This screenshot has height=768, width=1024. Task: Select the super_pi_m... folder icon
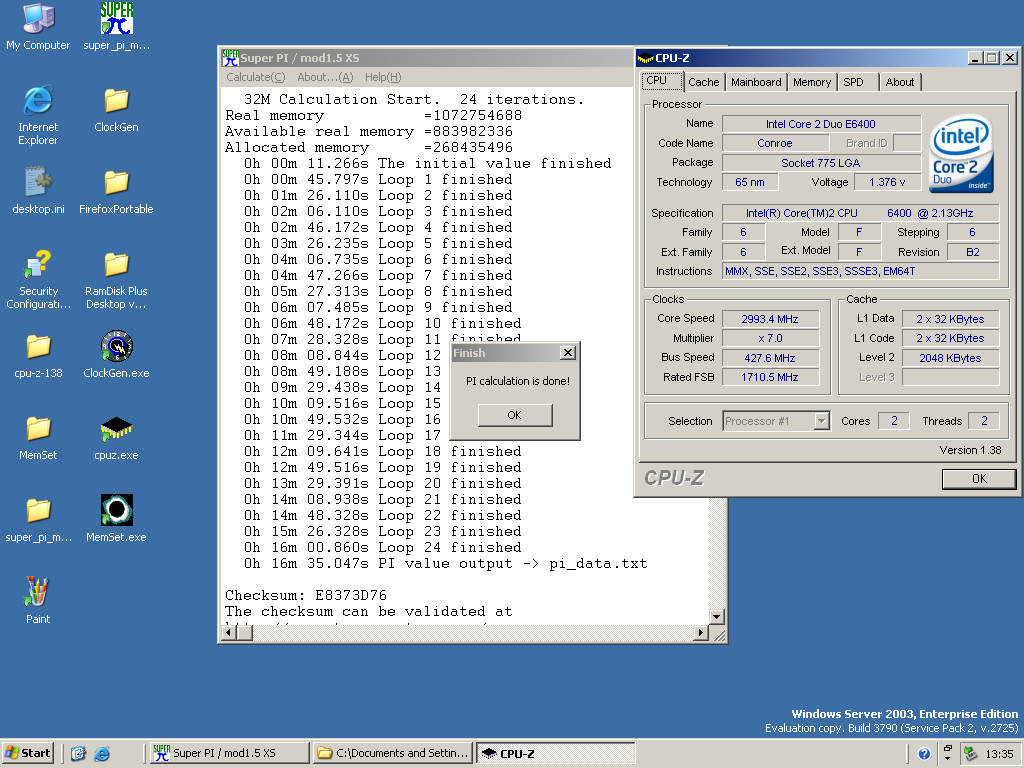38,519
